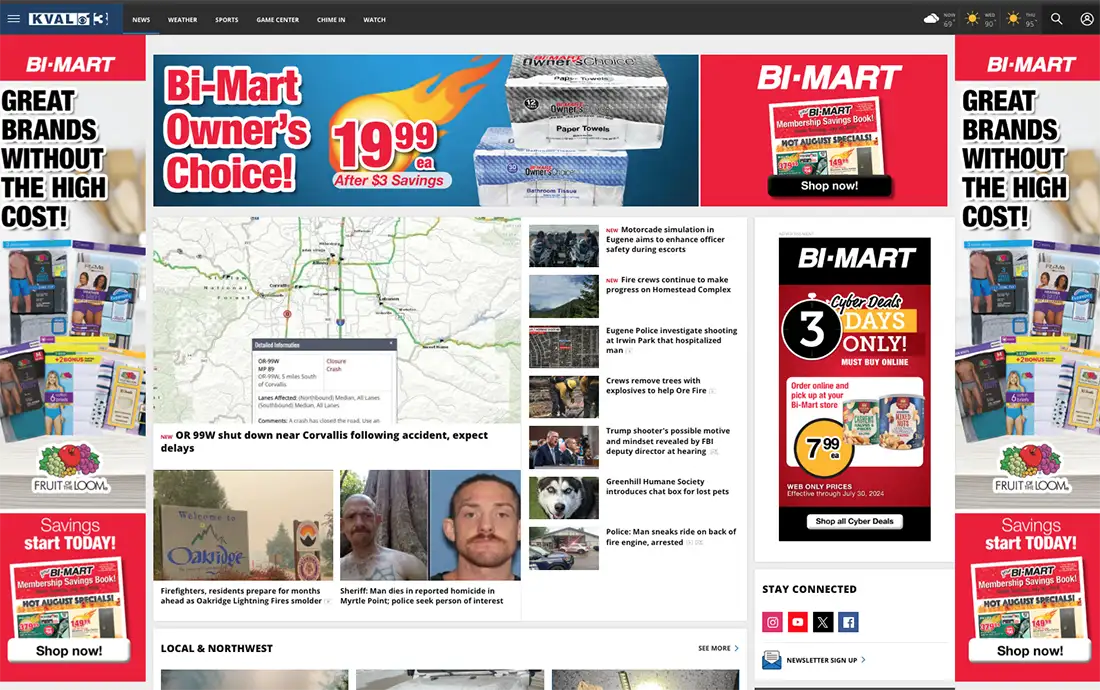Open the X (Twitter) social icon
Viewport: 1100px width, 690px height.
(823, 622)
